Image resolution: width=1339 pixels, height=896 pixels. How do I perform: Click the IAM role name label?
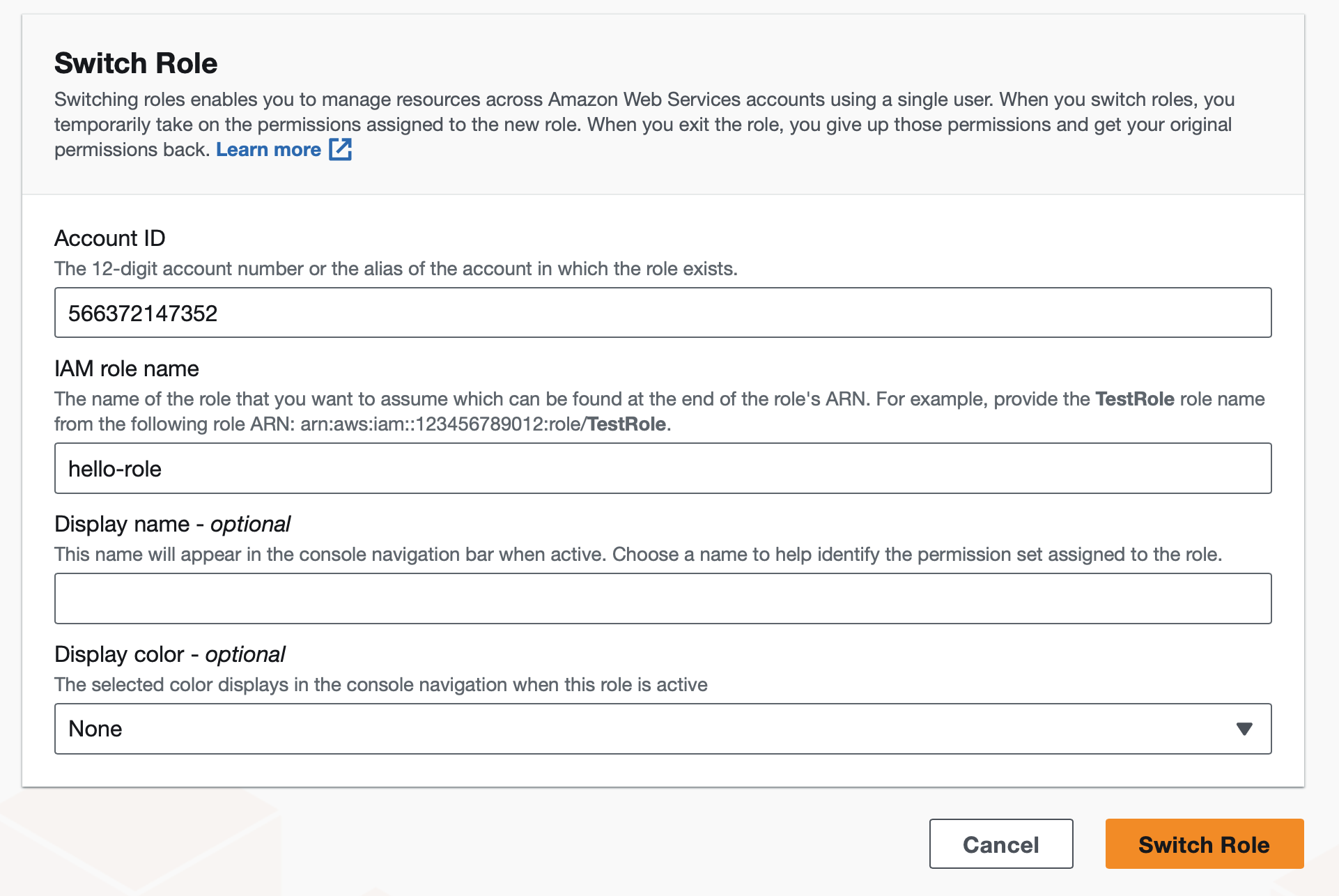127,369
